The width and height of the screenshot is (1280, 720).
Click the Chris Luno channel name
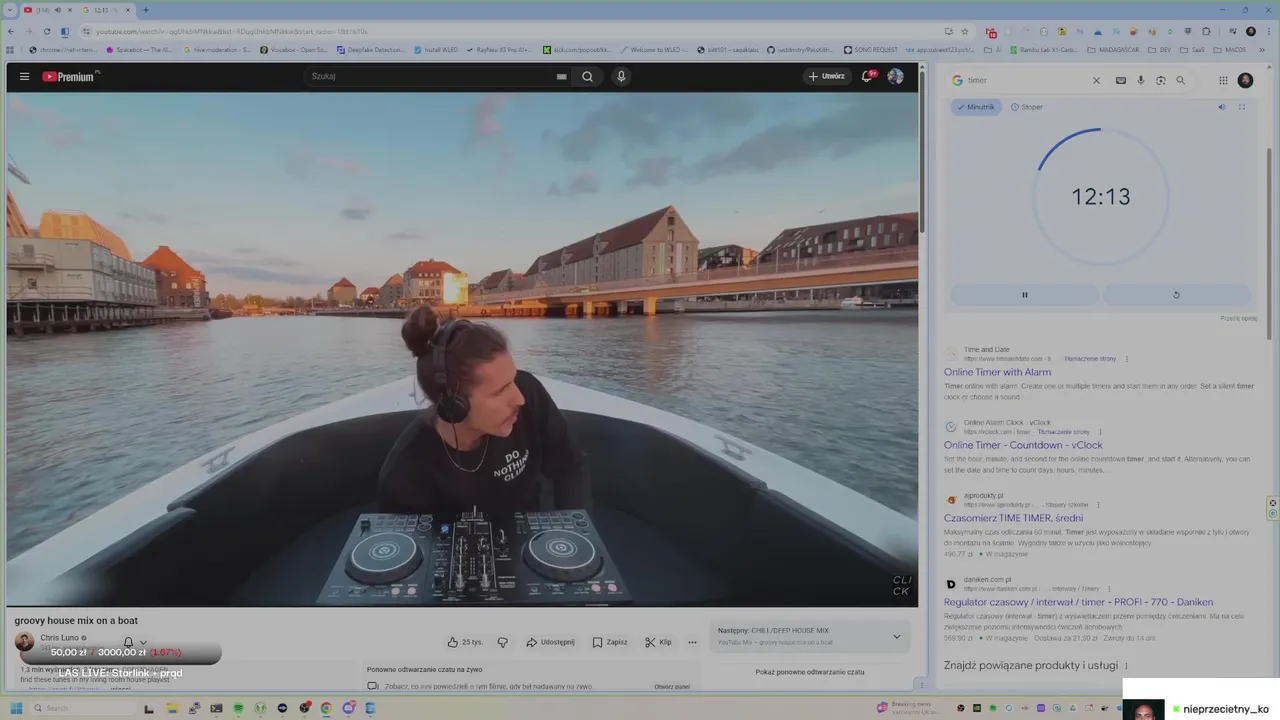[59, 637]
